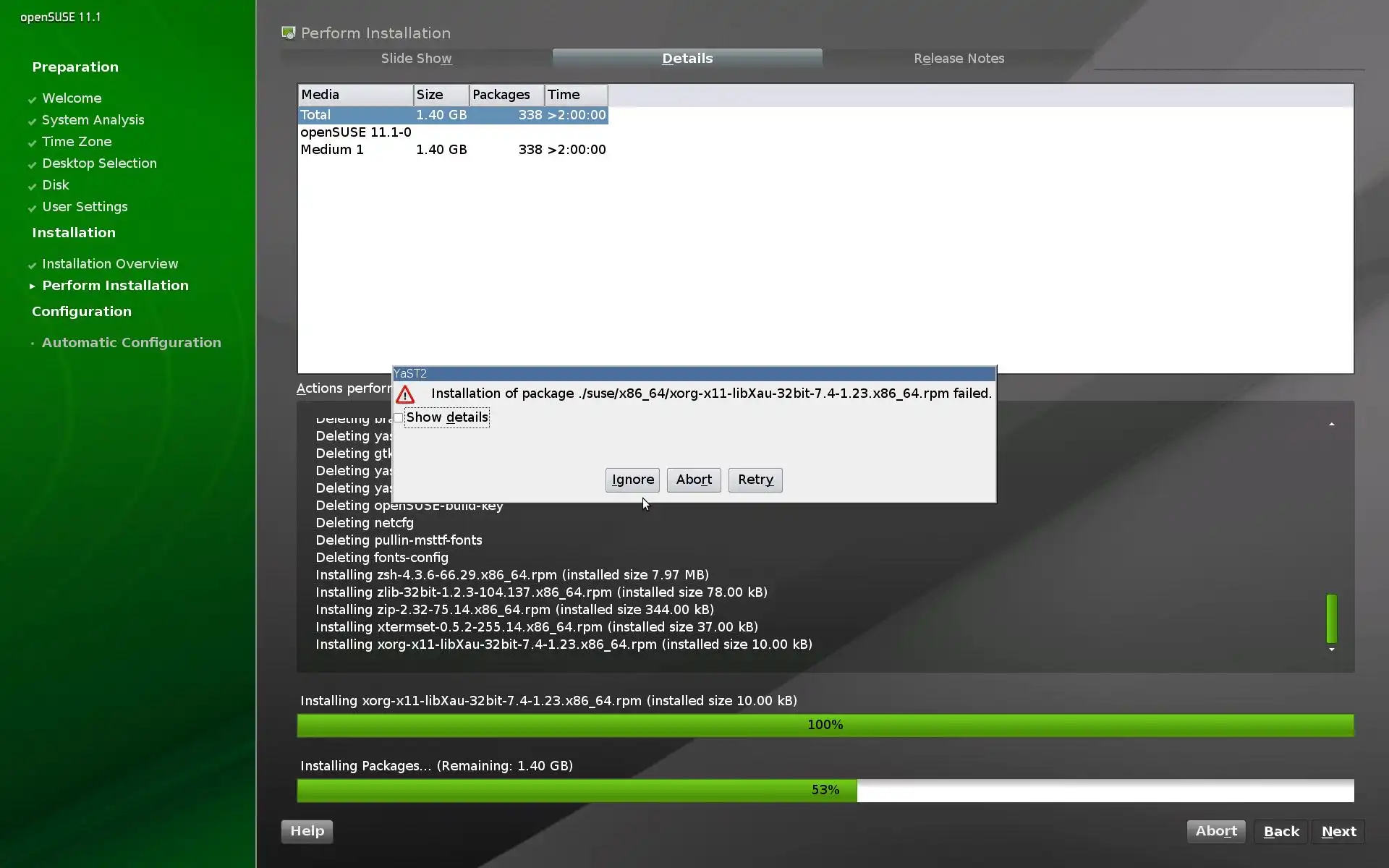Open the Release Notes tab

pos(959,59)
